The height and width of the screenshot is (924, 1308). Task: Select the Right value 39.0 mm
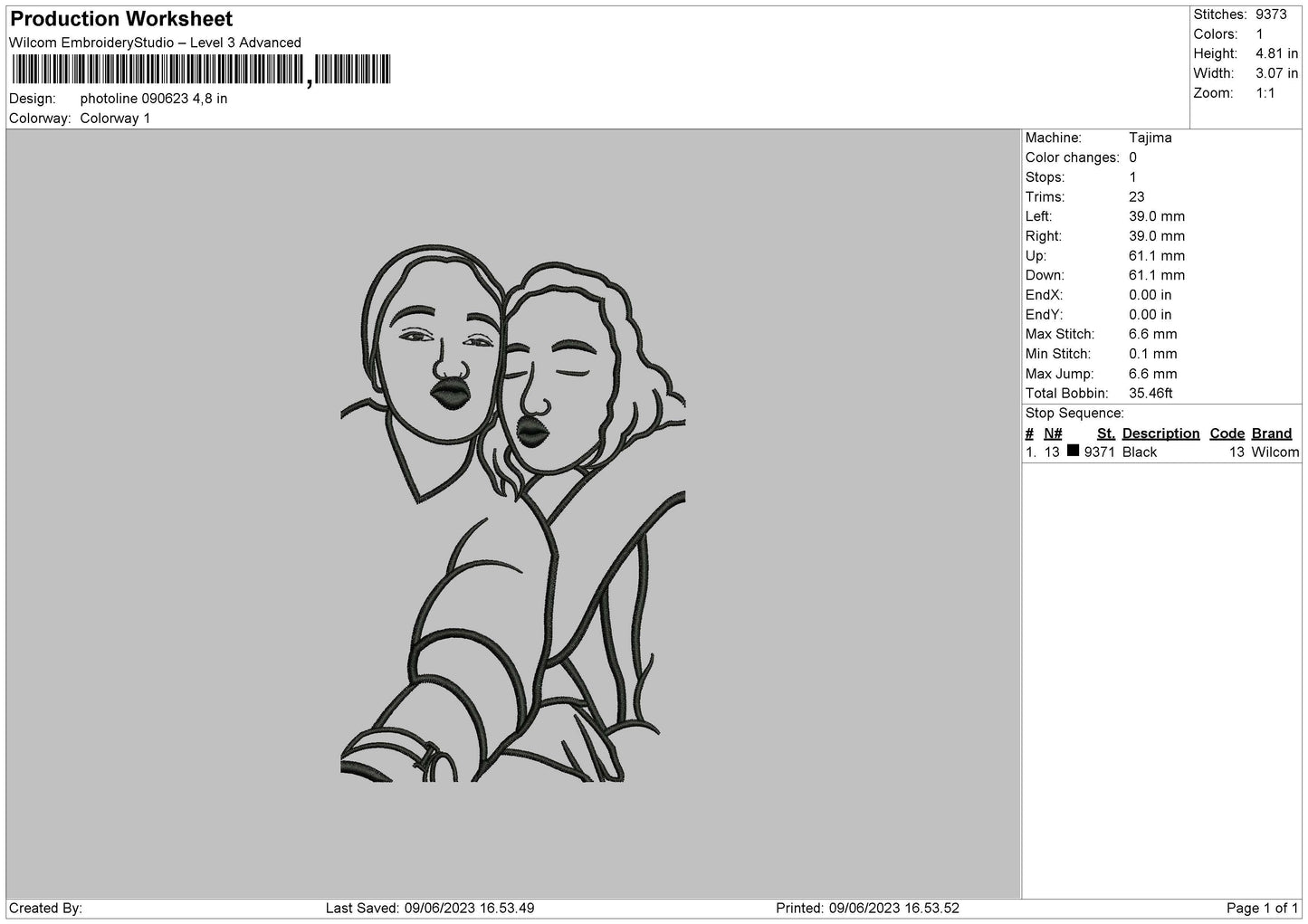tap(1156, 236)
